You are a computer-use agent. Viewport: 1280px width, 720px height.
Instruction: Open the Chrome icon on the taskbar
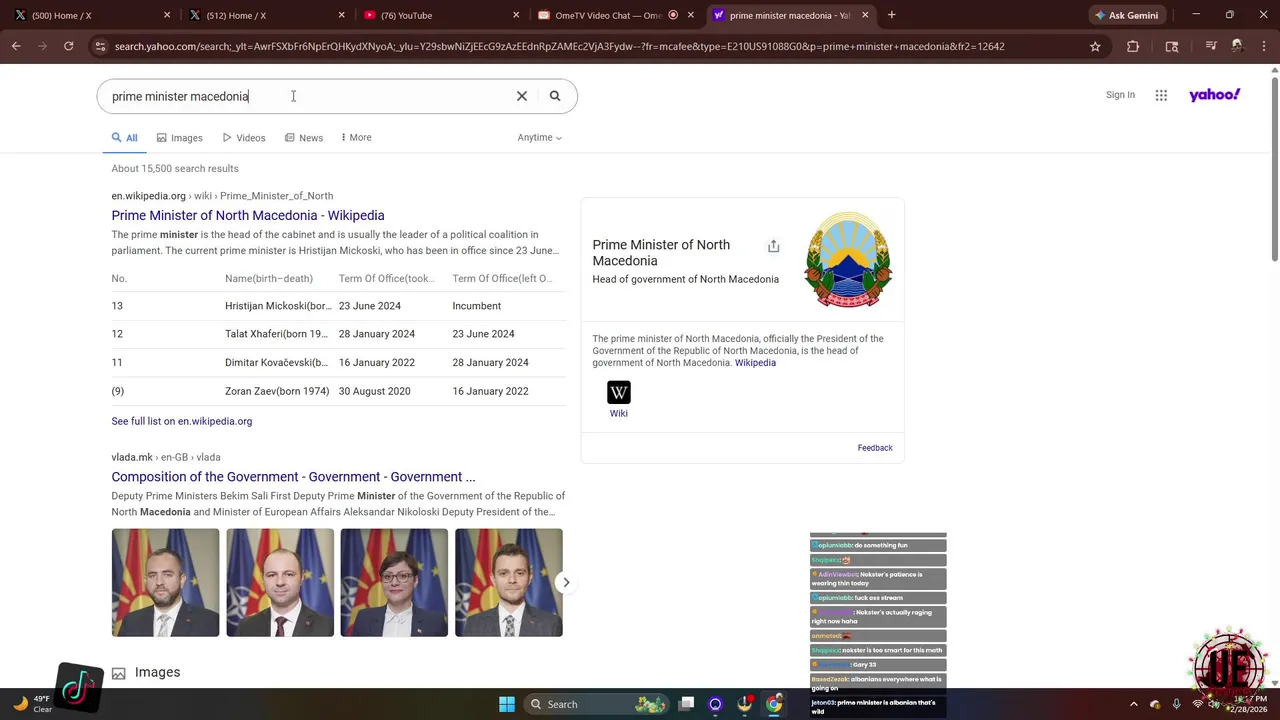tap(774, 704)
